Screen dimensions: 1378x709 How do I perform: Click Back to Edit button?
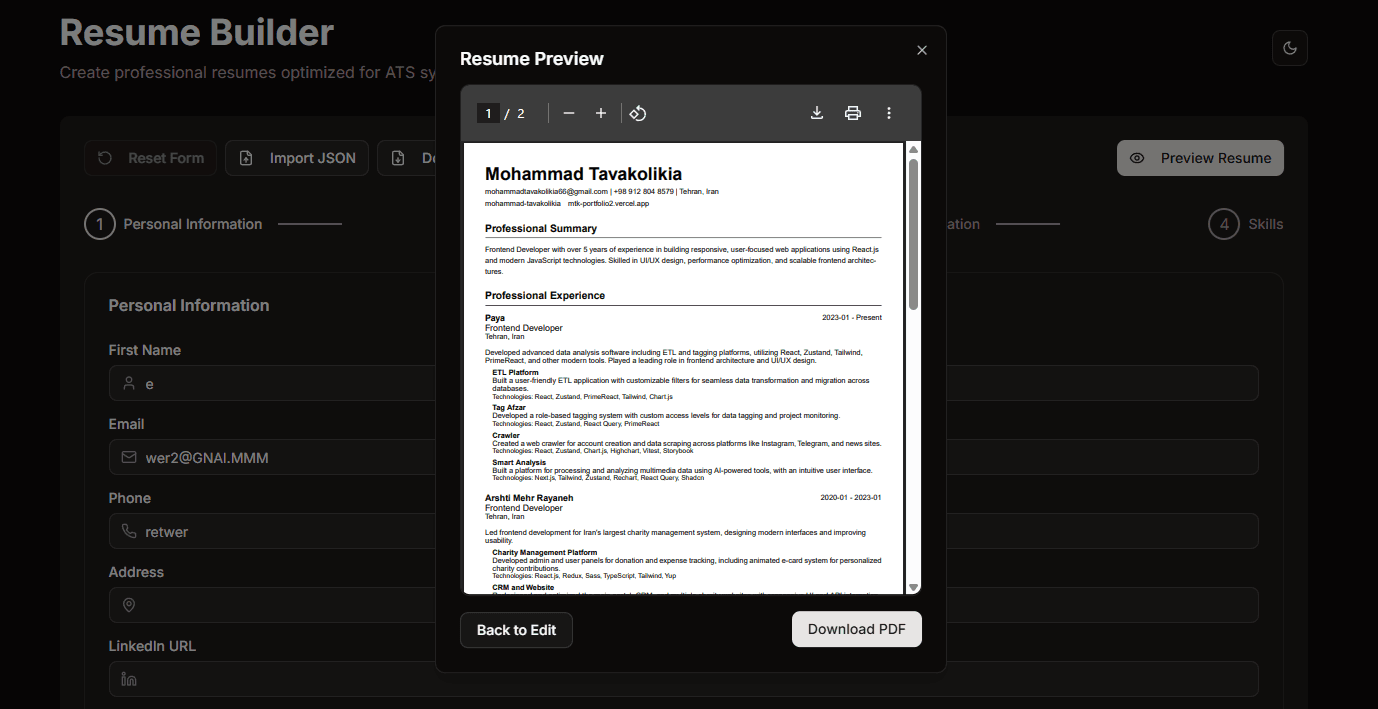click(516, 630)
